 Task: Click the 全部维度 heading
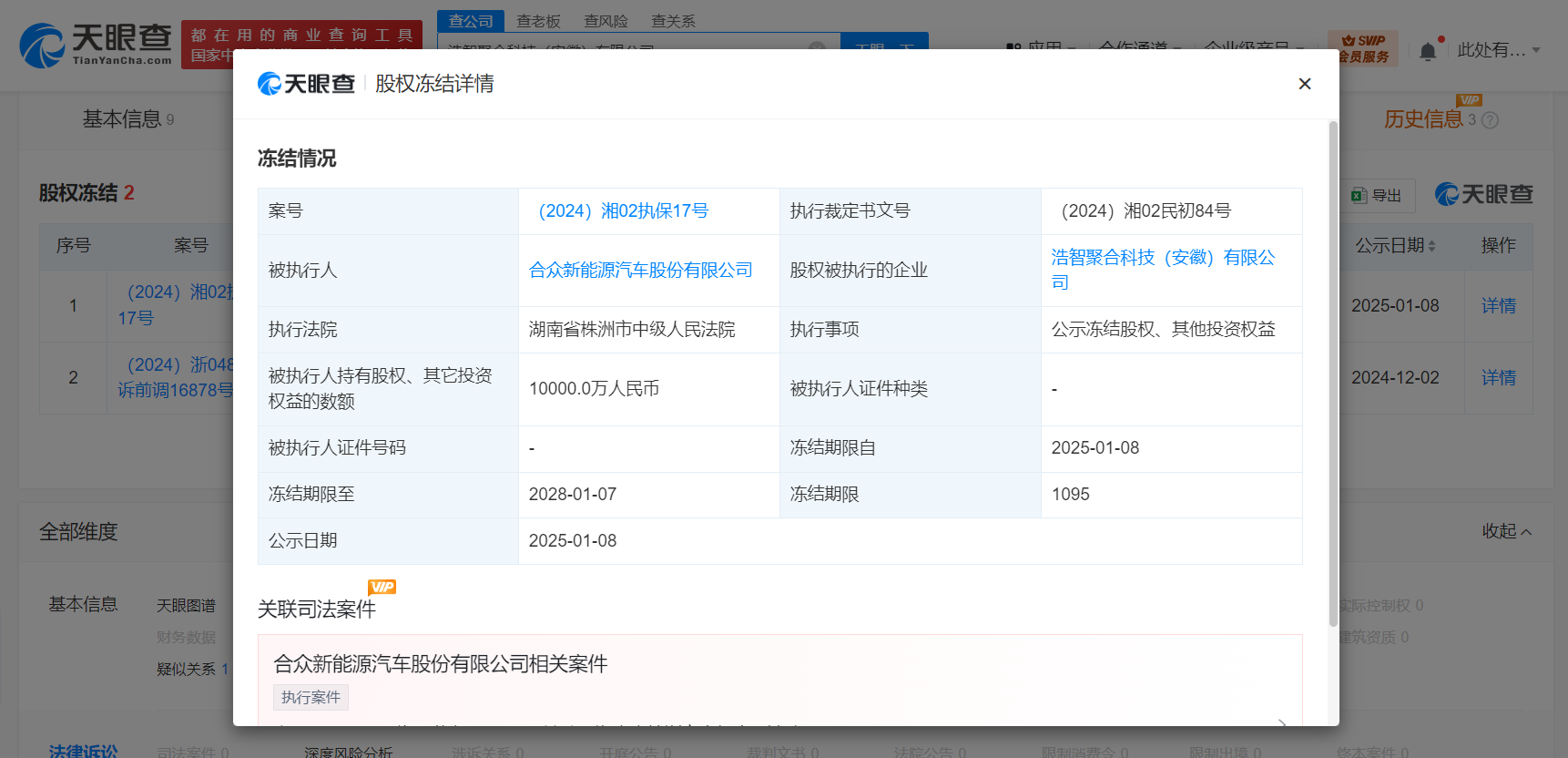(78, 532)
